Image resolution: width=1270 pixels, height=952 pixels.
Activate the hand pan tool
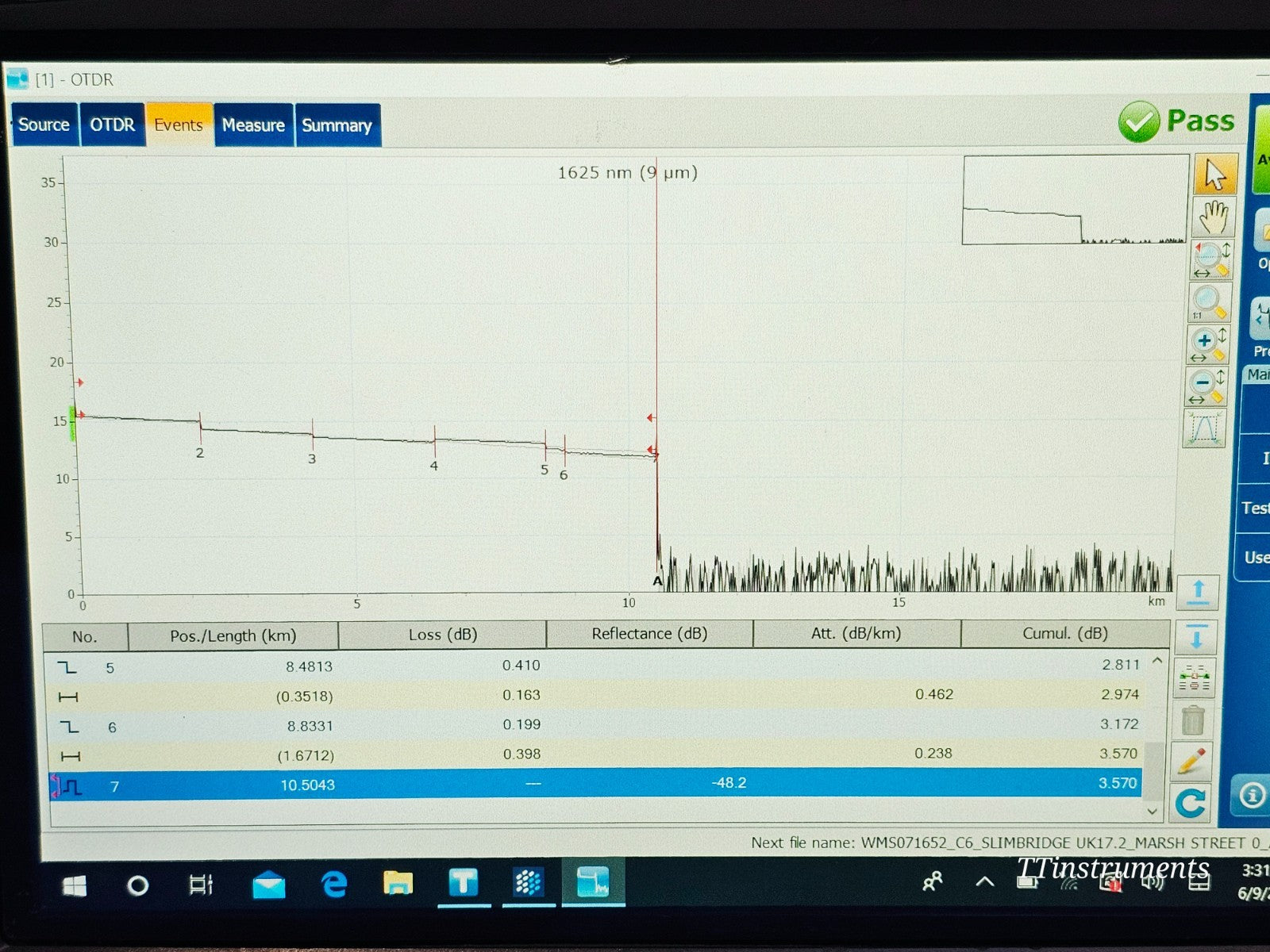pos(1214,217)
